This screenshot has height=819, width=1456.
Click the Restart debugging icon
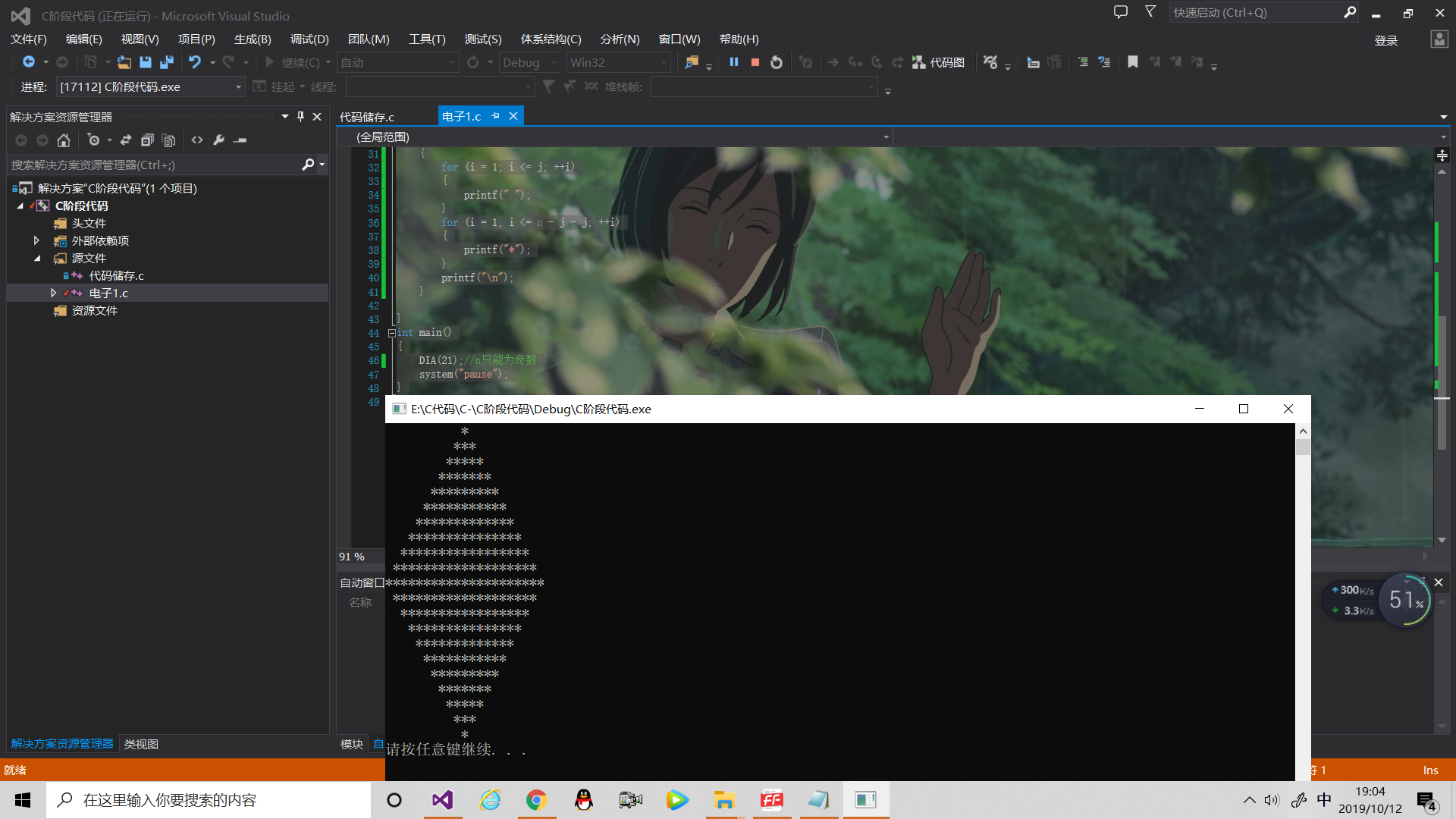[x=777, y=62]
